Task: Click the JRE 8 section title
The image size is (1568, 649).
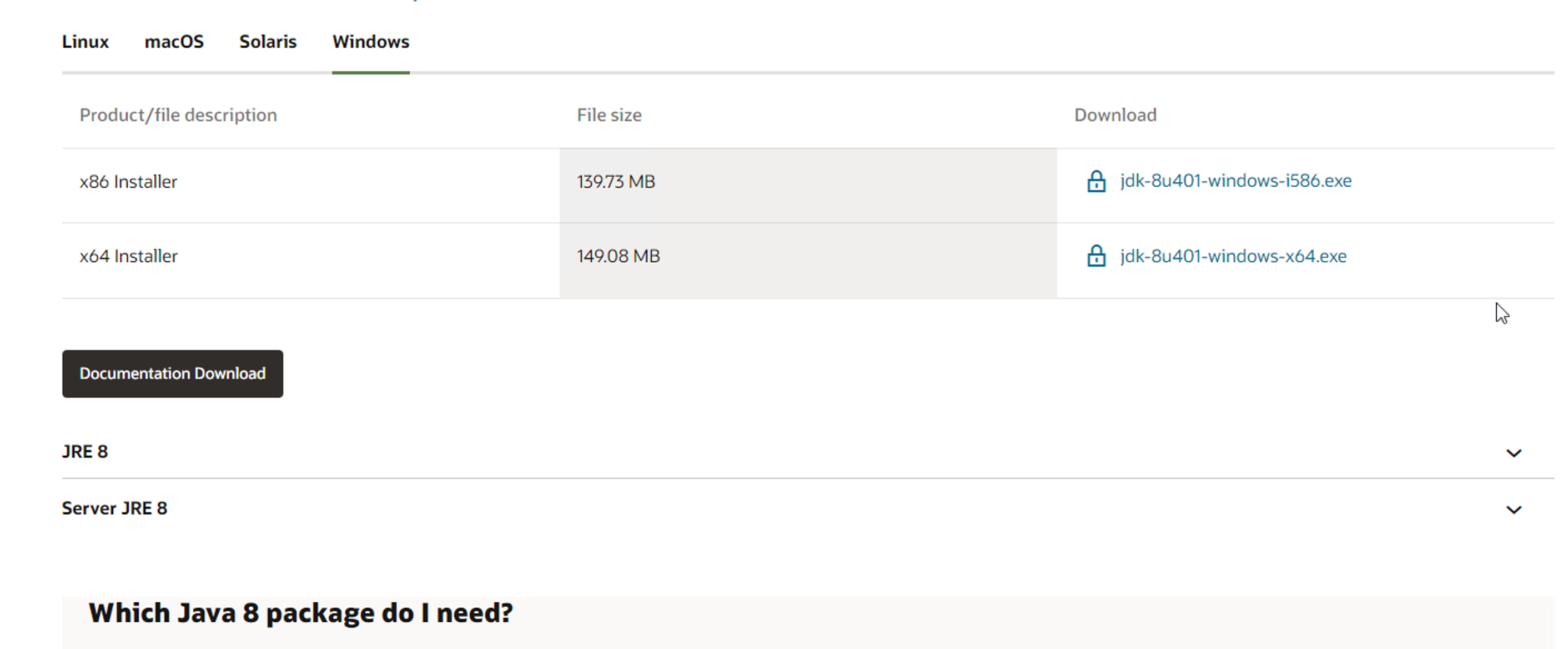Action: pyautogui.click(x=85, y=452)
